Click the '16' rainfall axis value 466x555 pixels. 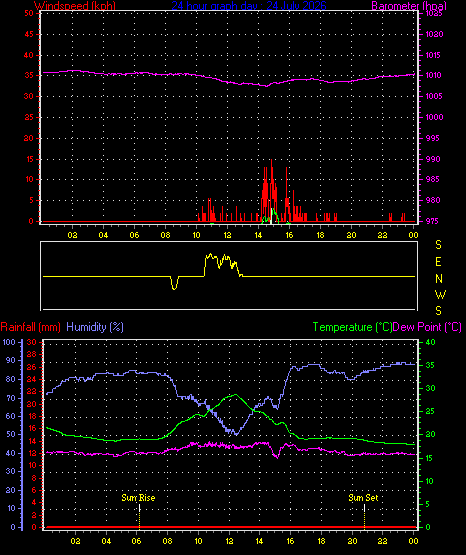(x=32, y=428)
